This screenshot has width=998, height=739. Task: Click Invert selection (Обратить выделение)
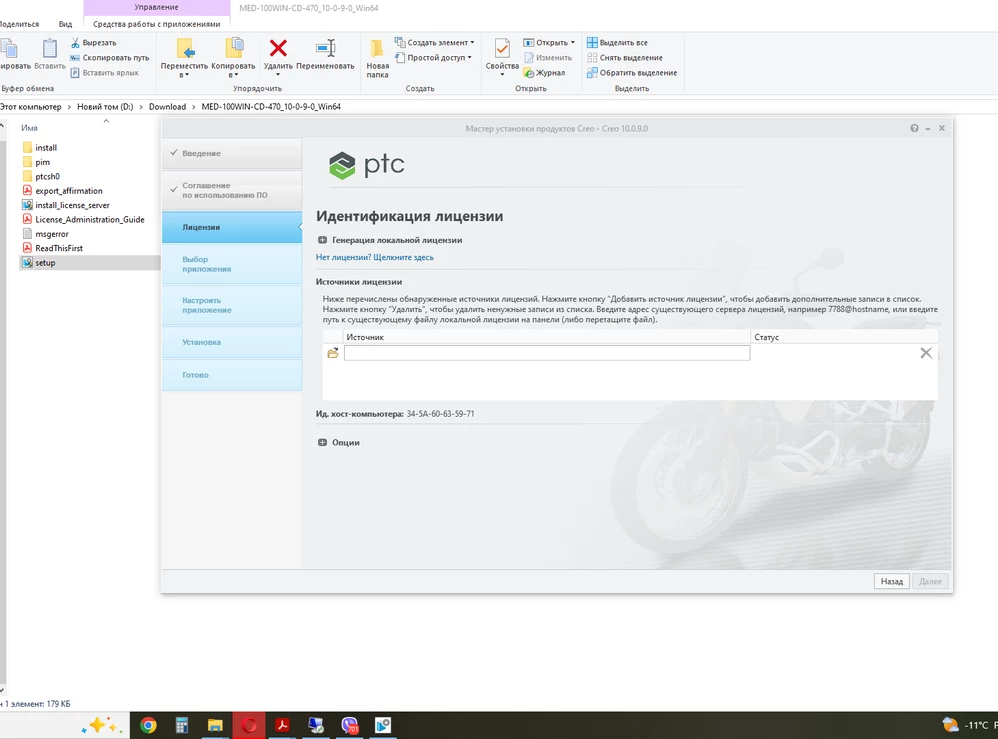(632, 73)
